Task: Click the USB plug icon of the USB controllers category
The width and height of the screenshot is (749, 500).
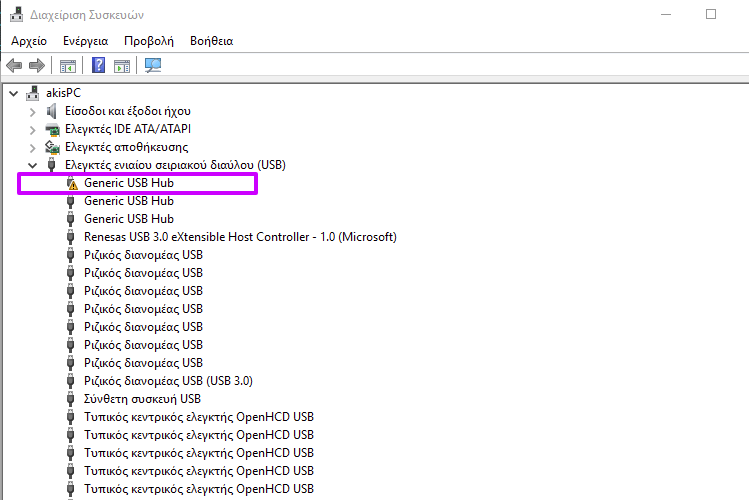Action: (52, 165)
